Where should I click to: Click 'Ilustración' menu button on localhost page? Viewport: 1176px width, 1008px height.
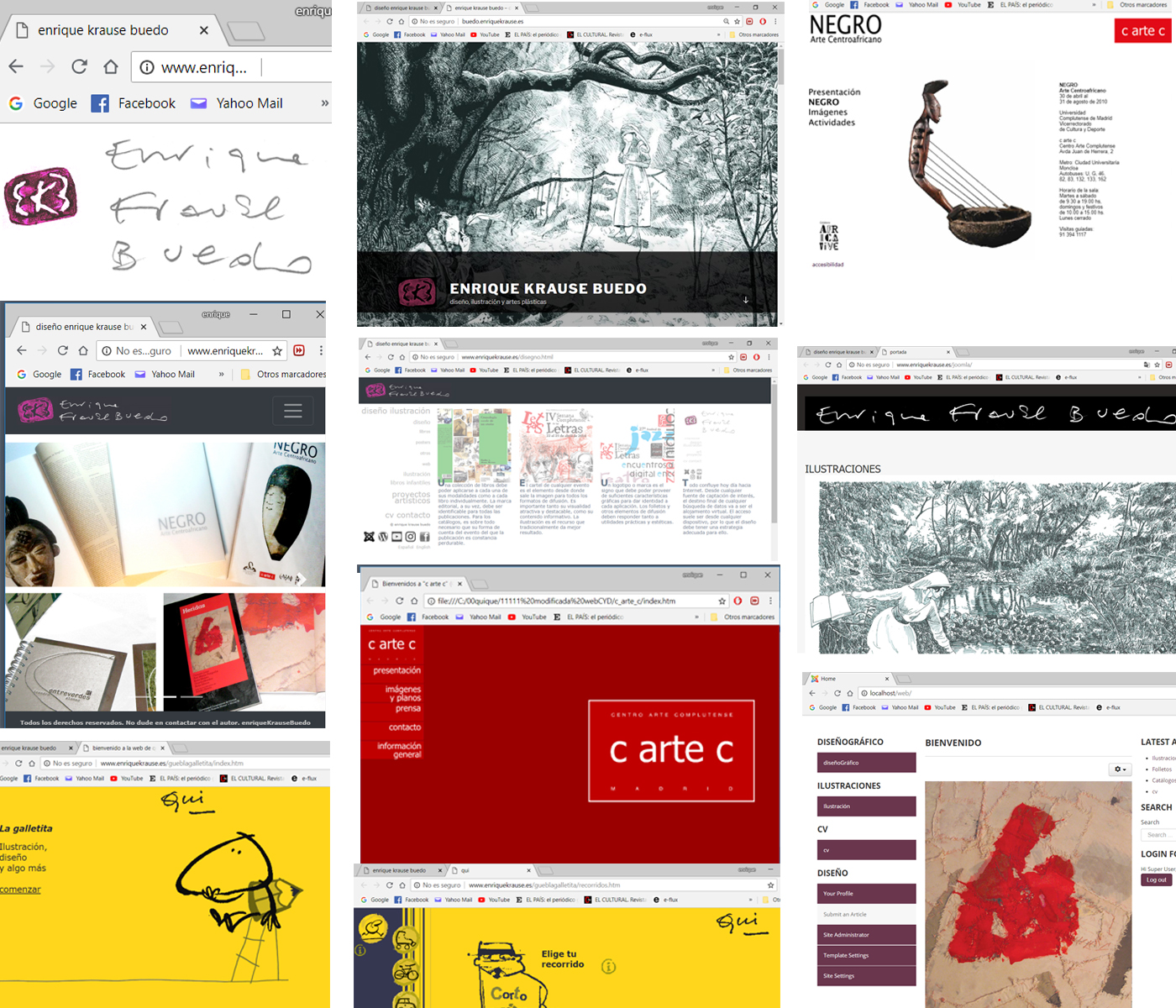coord(866,806)
